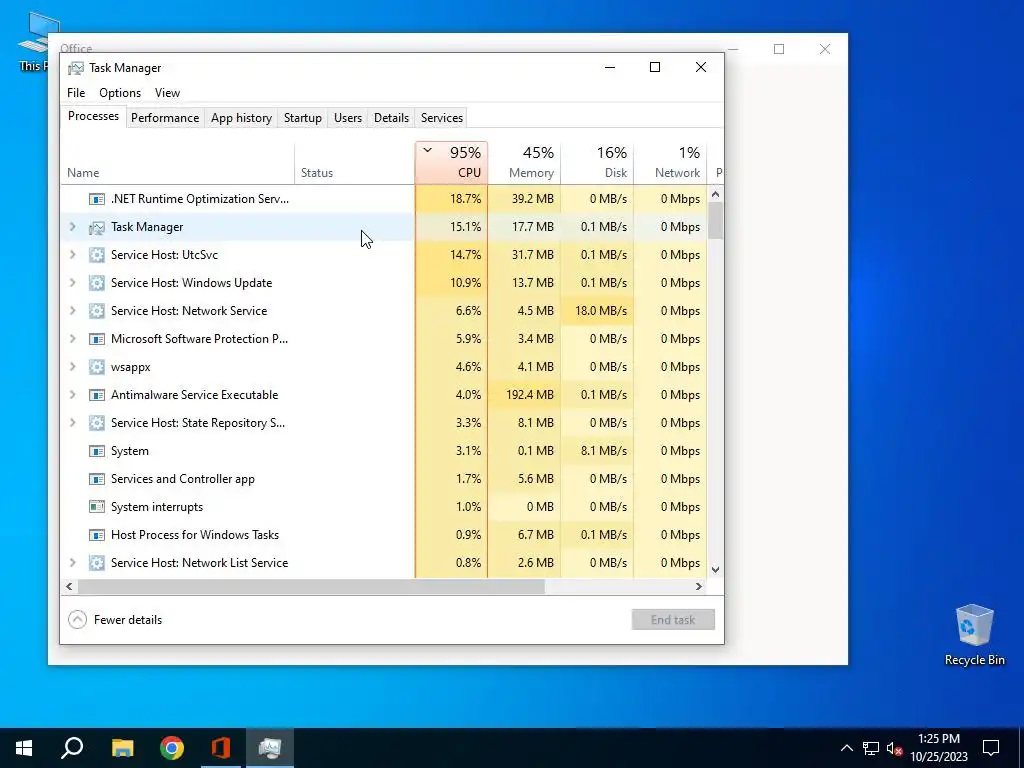Expand Service Host: Network Service group
This screenshot has height=768, width=1024.
pos(72,311)
